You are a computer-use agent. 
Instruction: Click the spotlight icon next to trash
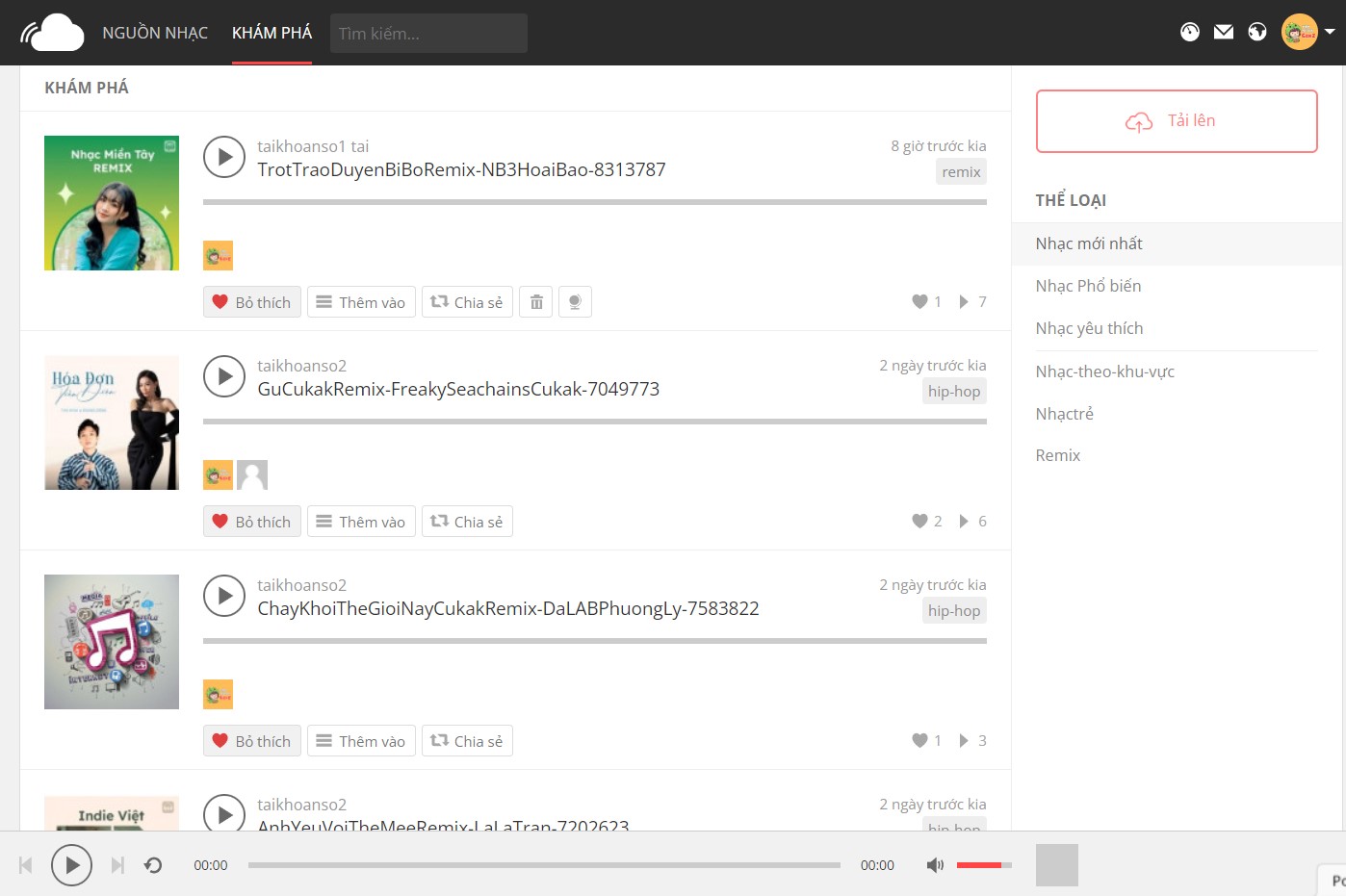coord(575,302)
